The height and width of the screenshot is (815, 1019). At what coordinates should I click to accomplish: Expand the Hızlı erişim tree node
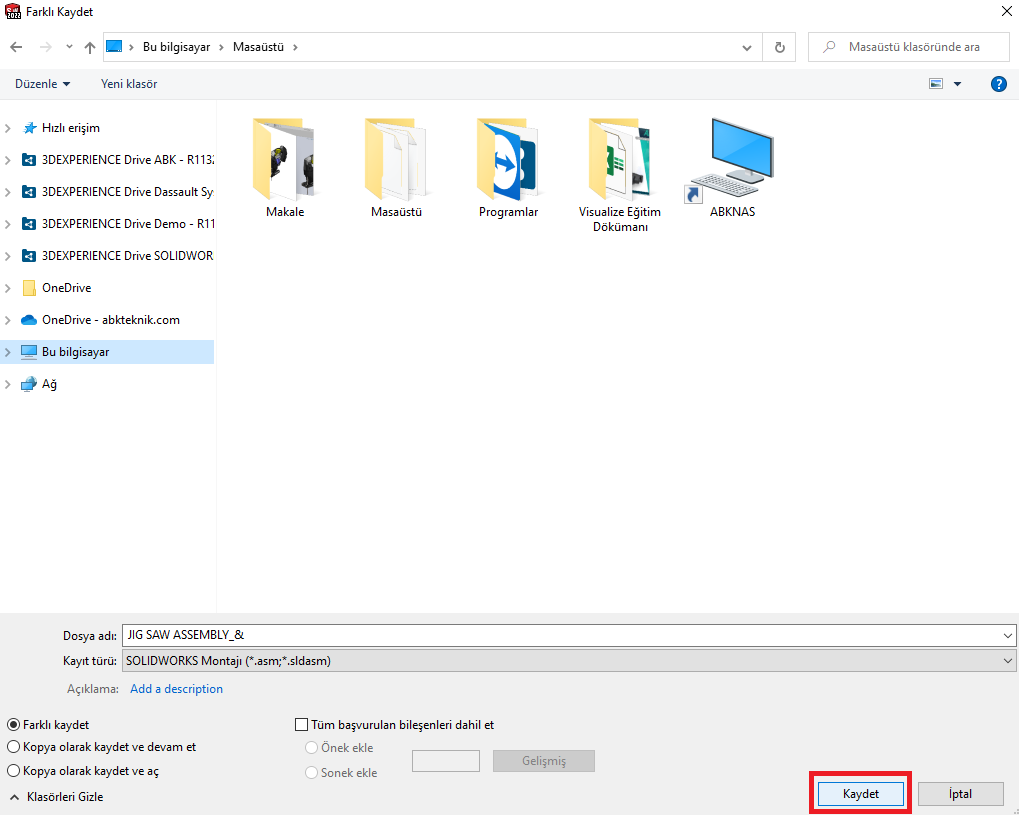point(9,128)
